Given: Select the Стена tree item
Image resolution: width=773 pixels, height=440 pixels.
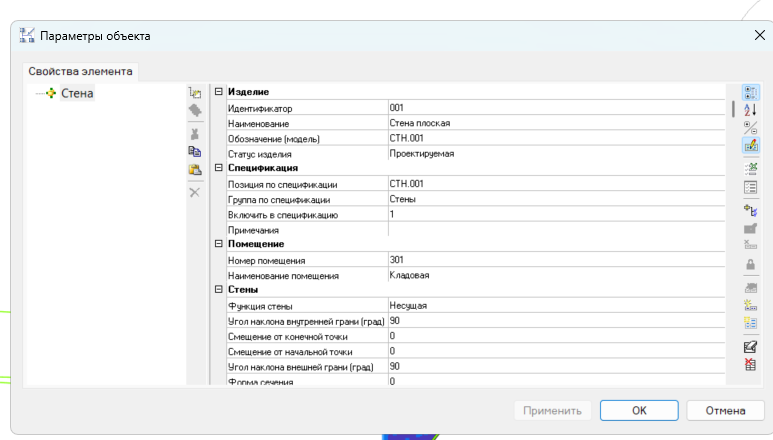Looking at the screenshot, I should click(77, 94).
